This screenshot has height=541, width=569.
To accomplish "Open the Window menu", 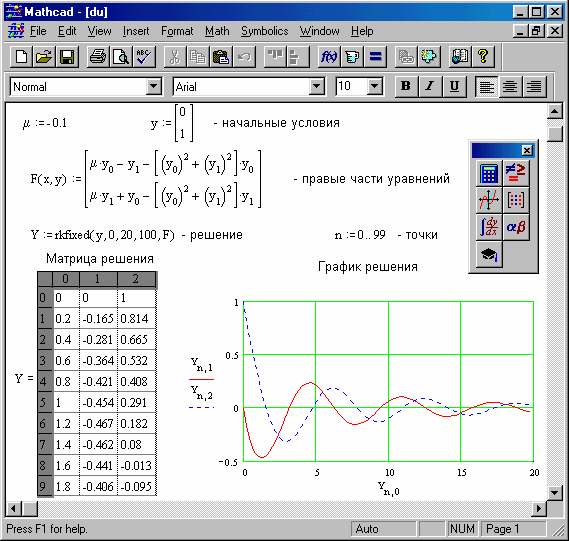I will click(319, 31).
